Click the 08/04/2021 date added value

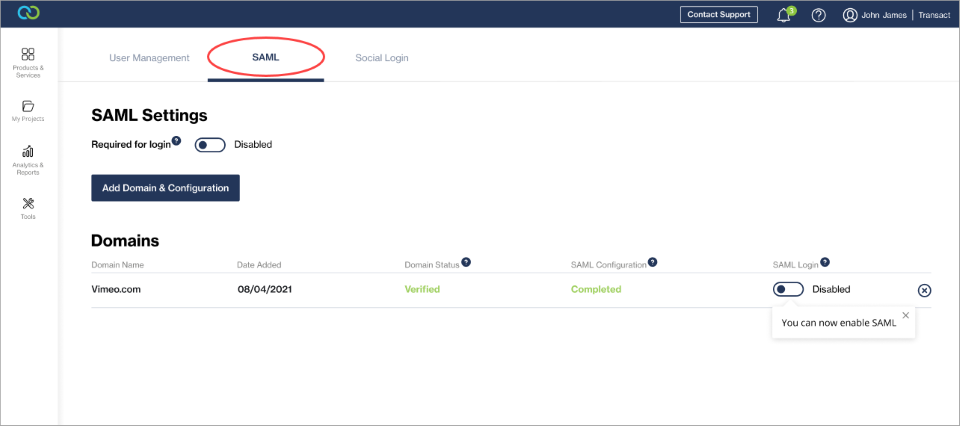(264, 290)
